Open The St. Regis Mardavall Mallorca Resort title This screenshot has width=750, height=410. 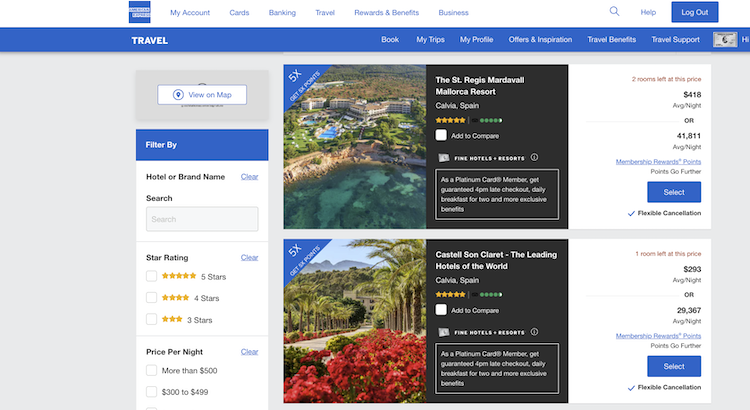coord(480,86)
